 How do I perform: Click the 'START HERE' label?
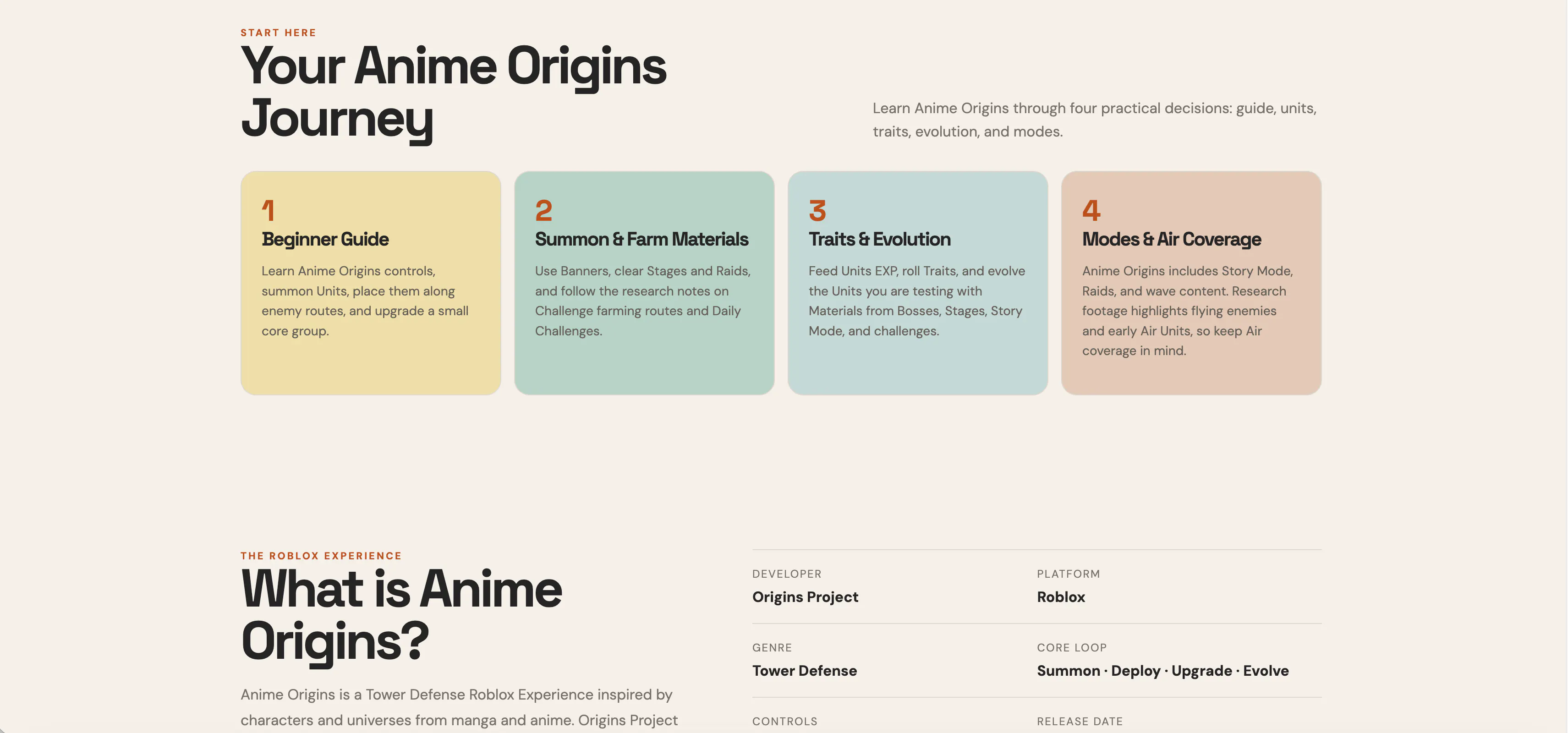click(x=278, y=33)
